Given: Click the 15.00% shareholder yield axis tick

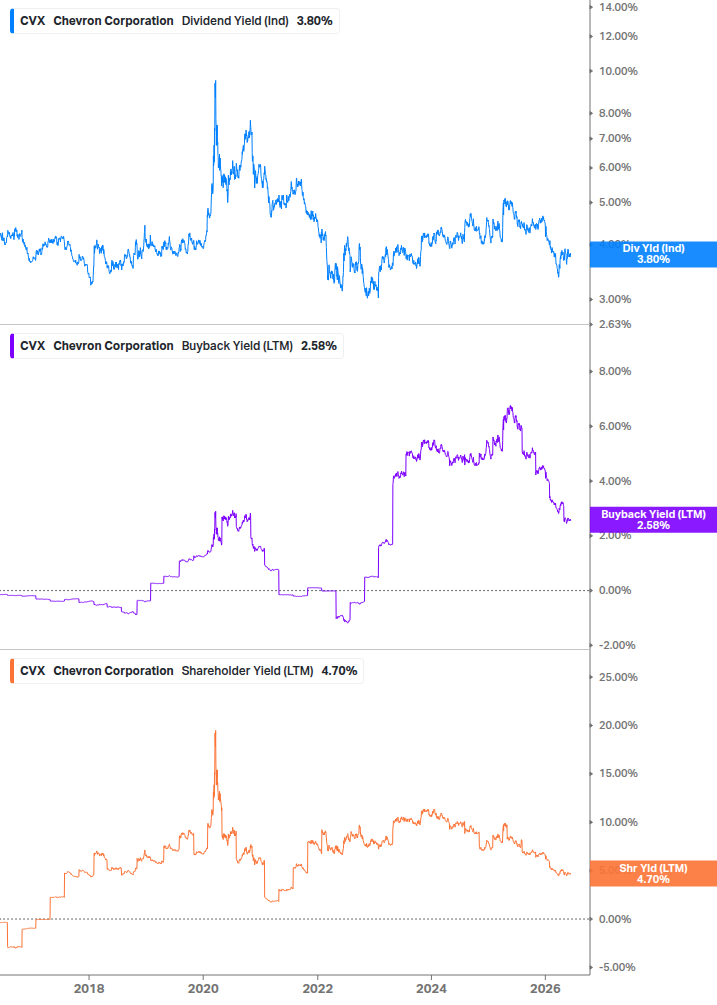Looking at the screenshot, I should pyautogui.click(x=618, y=773).
